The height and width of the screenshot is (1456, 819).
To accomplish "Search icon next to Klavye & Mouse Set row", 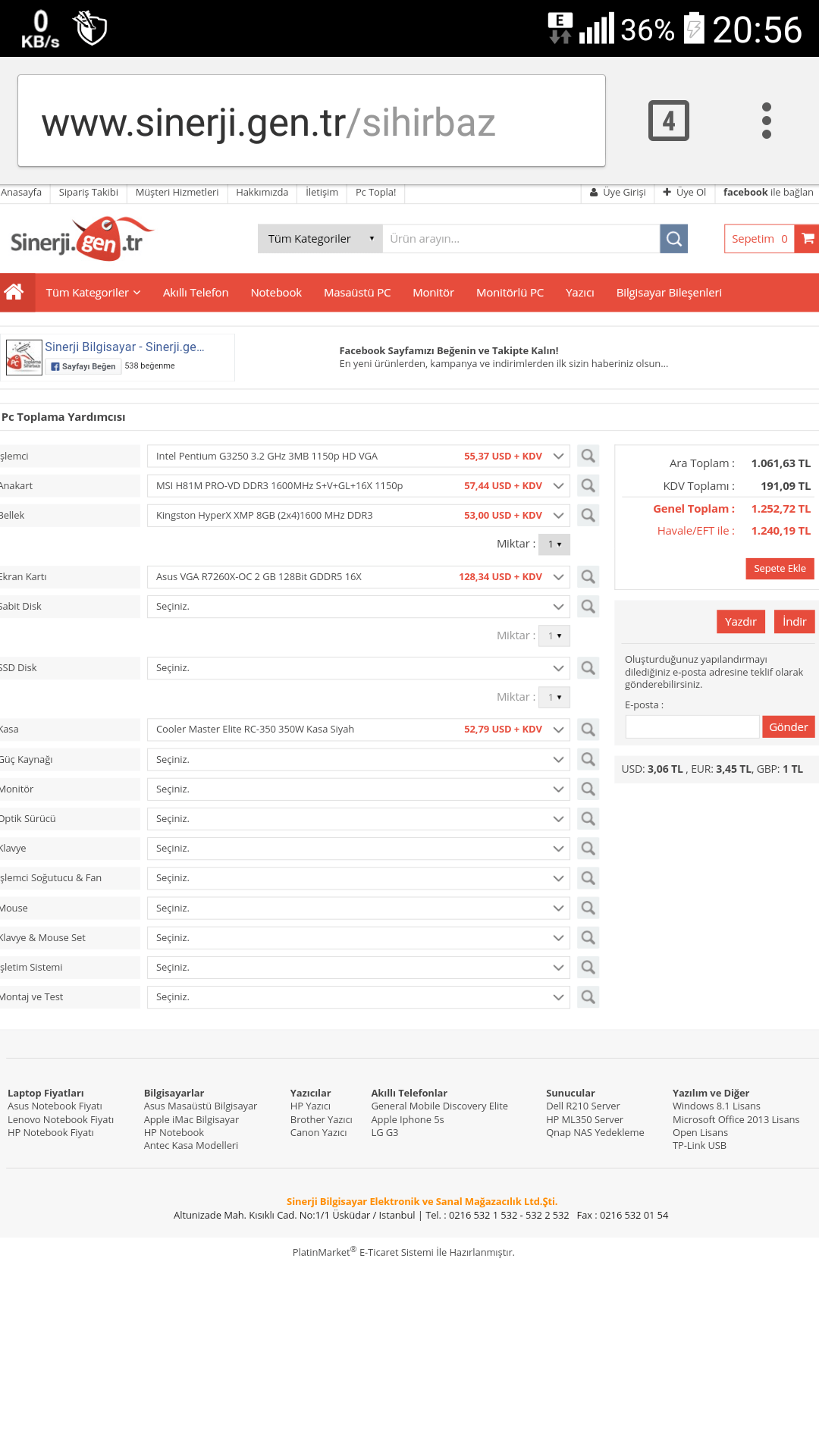I will coord(588,937).
